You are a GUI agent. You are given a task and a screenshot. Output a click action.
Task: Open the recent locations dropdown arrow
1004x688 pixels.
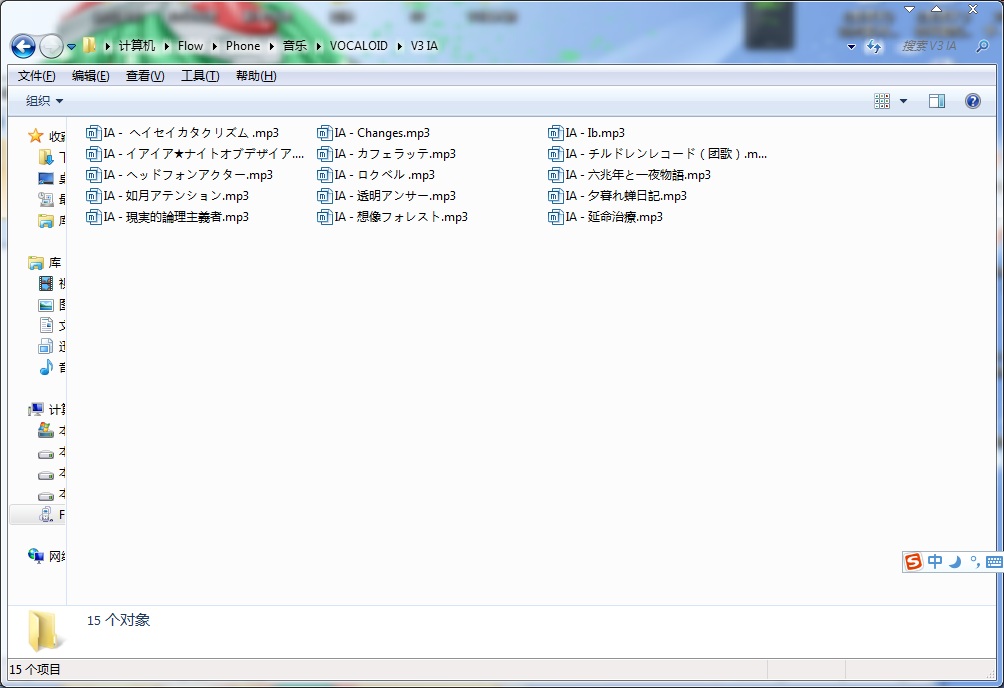click(x=72, y=47)
